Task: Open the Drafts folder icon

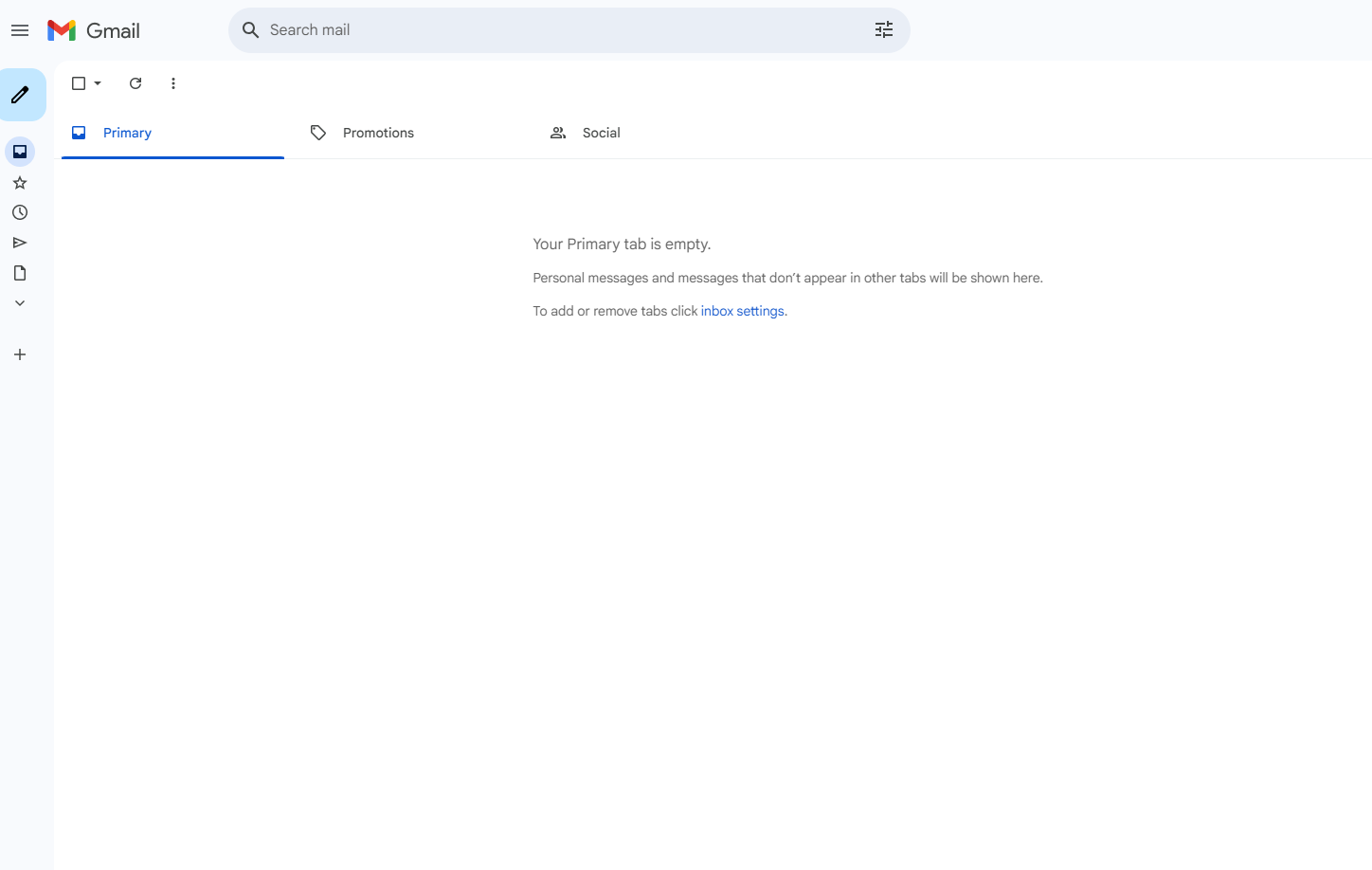Action: (x=20, y=273)
